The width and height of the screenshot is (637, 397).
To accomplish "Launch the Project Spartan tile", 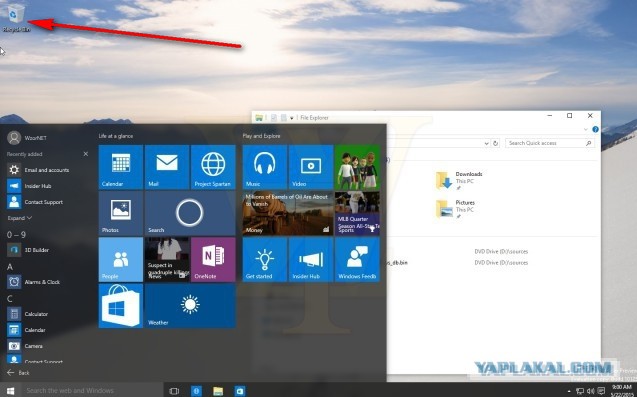I will pyautogui.click(x=213, y=167).
